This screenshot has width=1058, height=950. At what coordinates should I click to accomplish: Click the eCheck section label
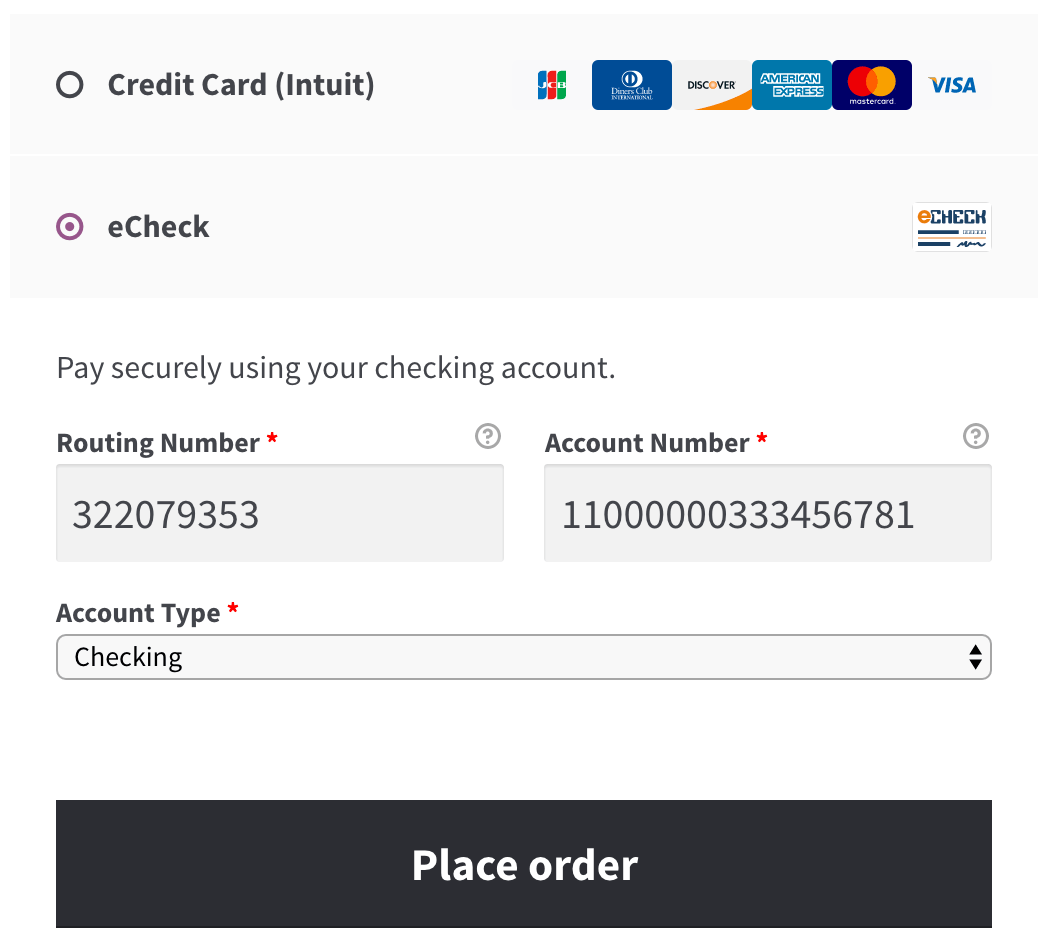click(158, 227)
